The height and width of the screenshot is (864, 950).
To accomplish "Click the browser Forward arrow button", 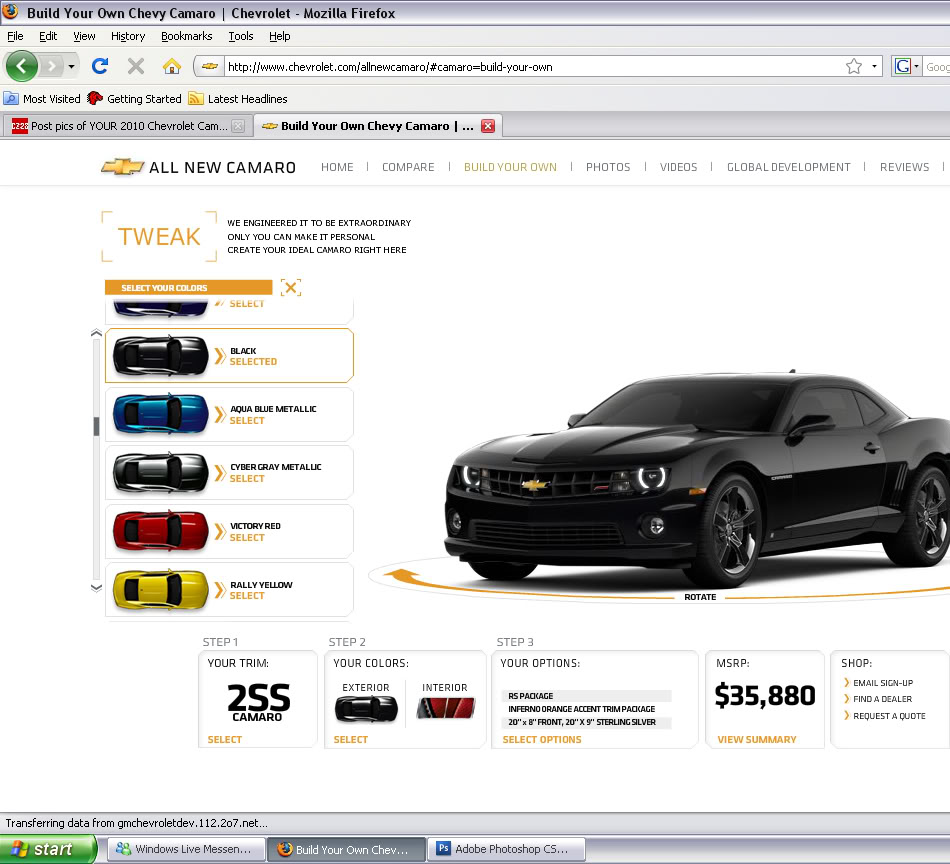I will [52, 66].
